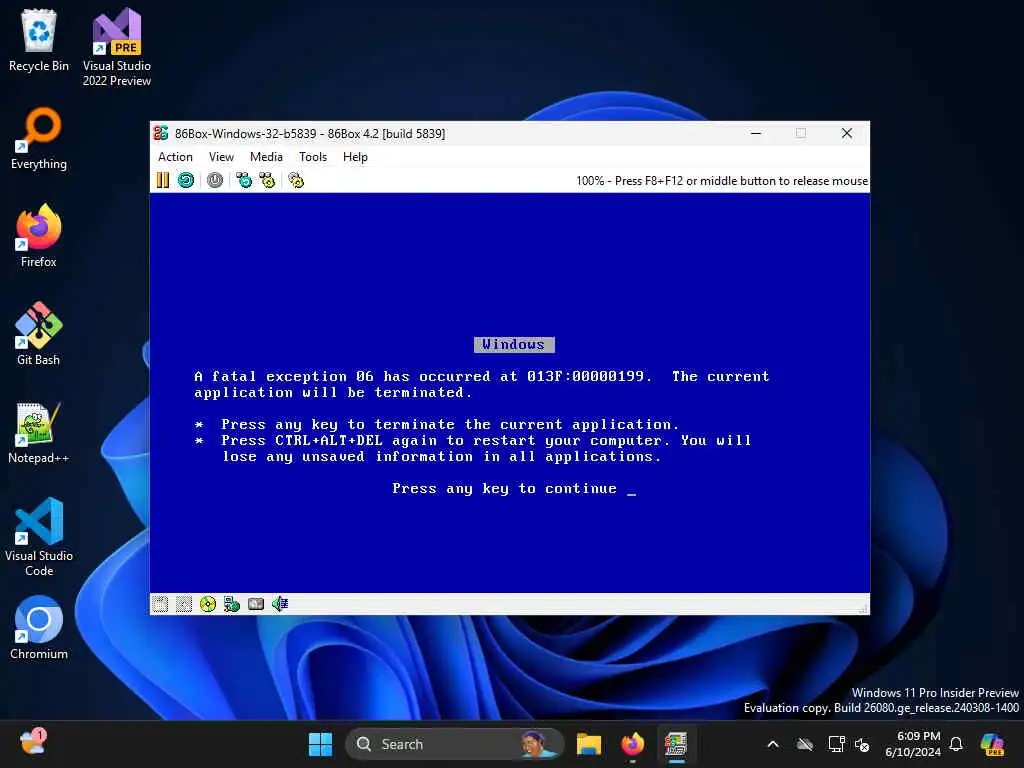The image size is (1024, 768).
Task: Click the 86Box title bar app icon
Action: 161,133
